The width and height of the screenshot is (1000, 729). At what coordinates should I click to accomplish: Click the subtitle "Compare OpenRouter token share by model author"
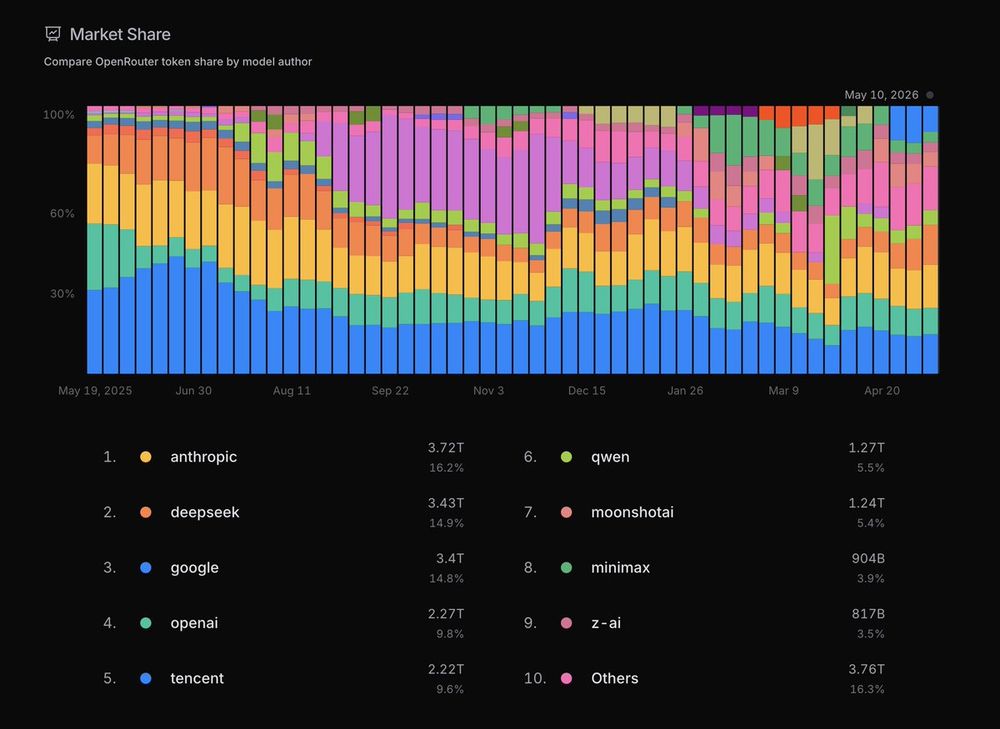pos(178,62)
